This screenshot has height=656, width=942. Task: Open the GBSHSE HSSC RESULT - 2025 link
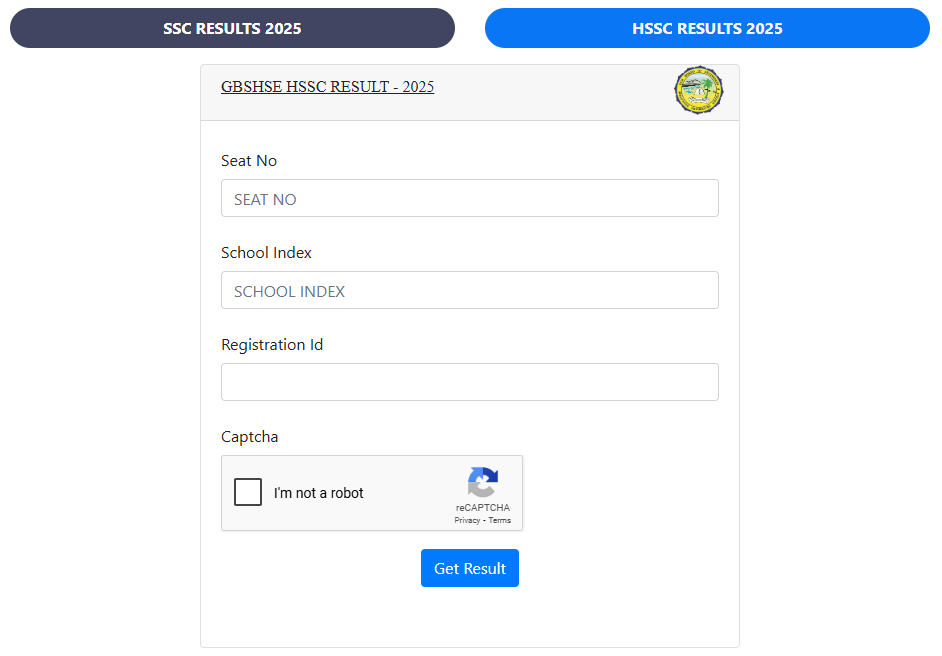pos(327,87)
